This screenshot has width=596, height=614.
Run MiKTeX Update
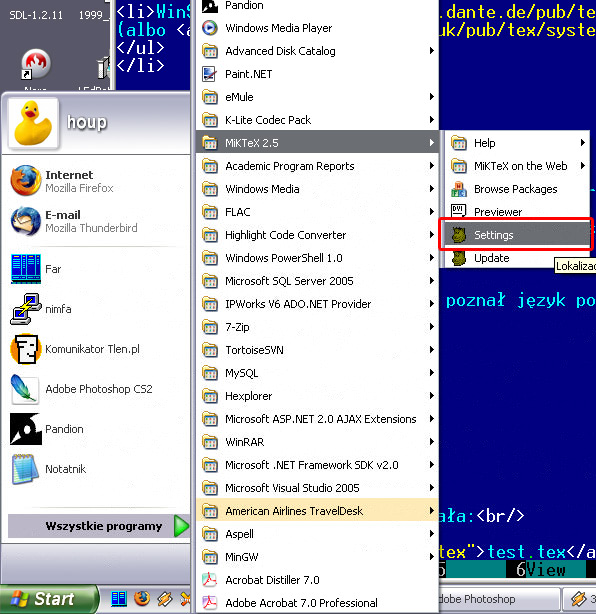pos(517,258)
